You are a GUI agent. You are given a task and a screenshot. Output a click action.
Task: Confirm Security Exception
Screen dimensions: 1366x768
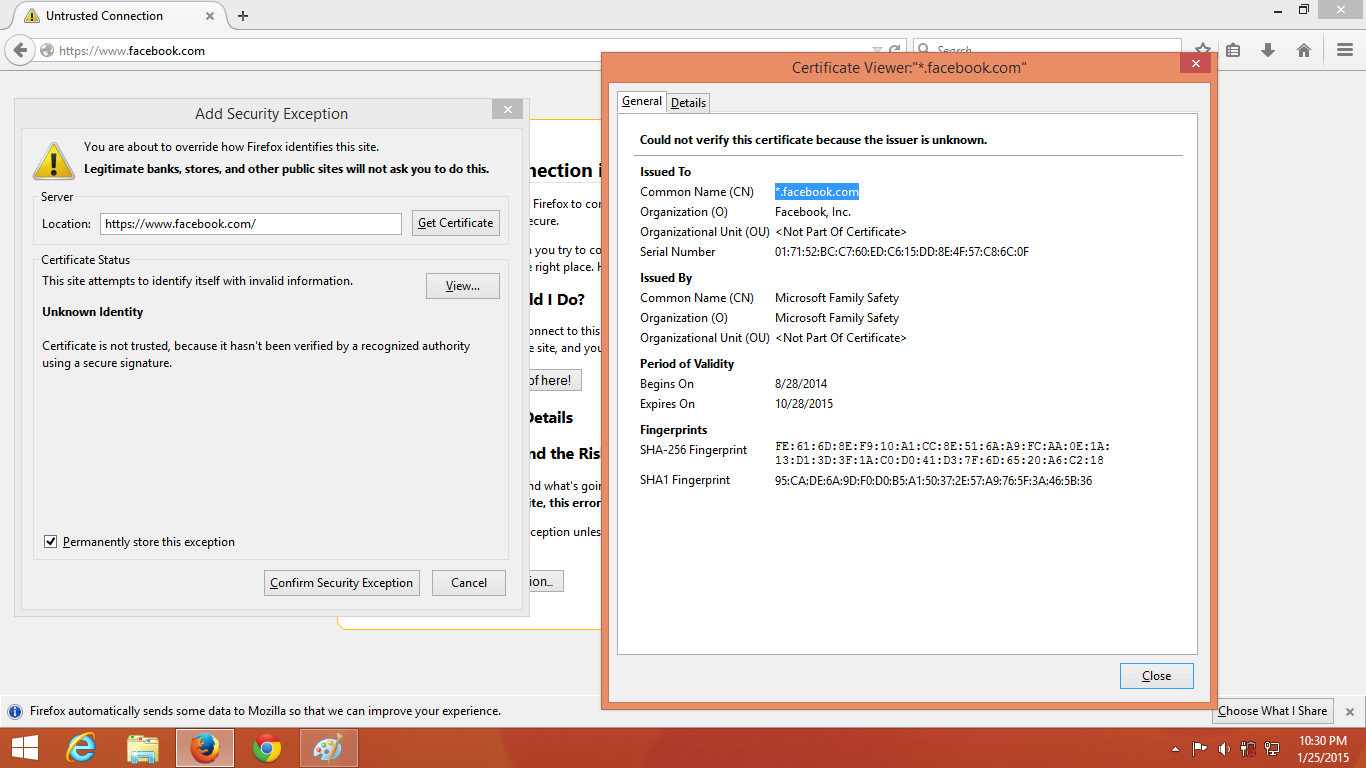tap(341, 583)
